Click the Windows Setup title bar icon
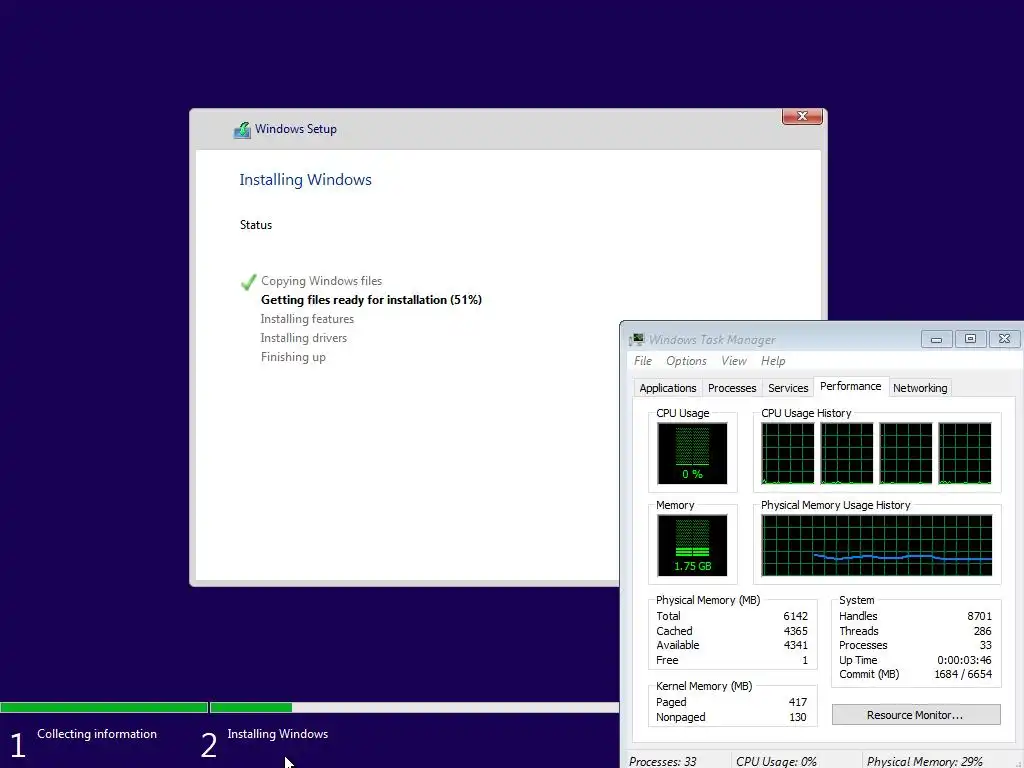Screen dimensions: 1024x768 [x=242, y=130]
